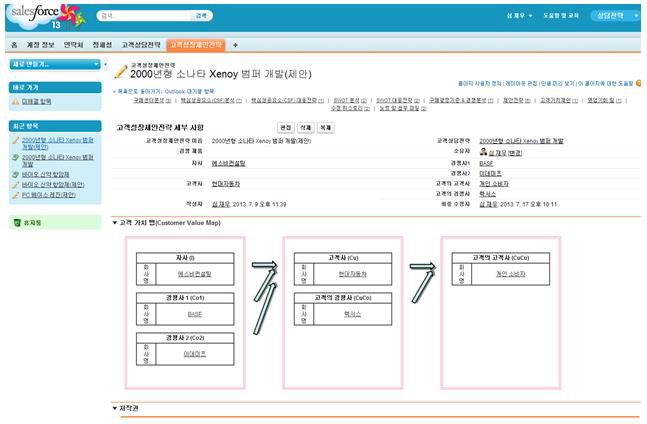Open the recycle bin link in sidebar

[x=32, y=223]
